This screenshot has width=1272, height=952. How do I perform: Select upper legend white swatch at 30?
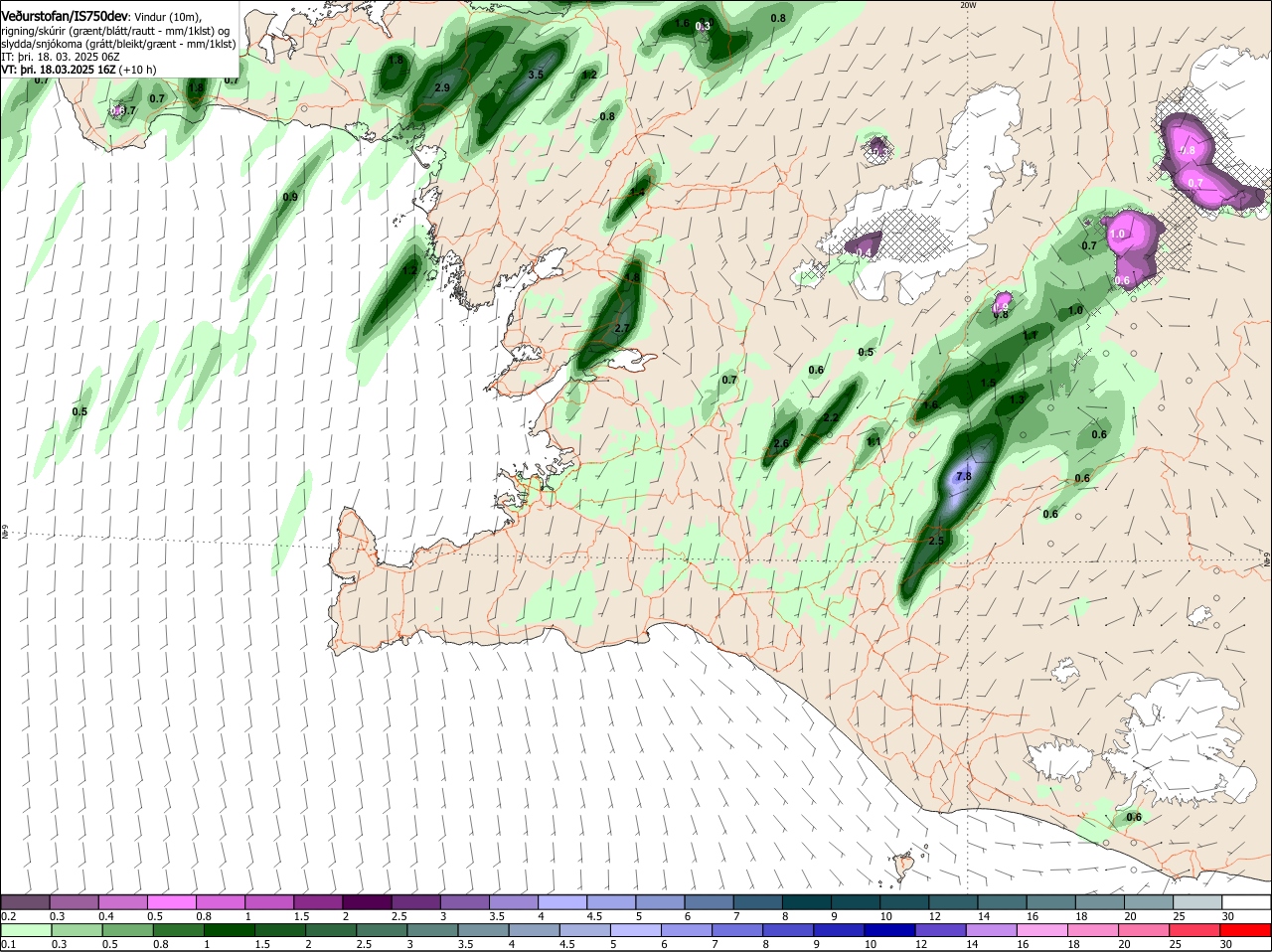point(1245,902)
